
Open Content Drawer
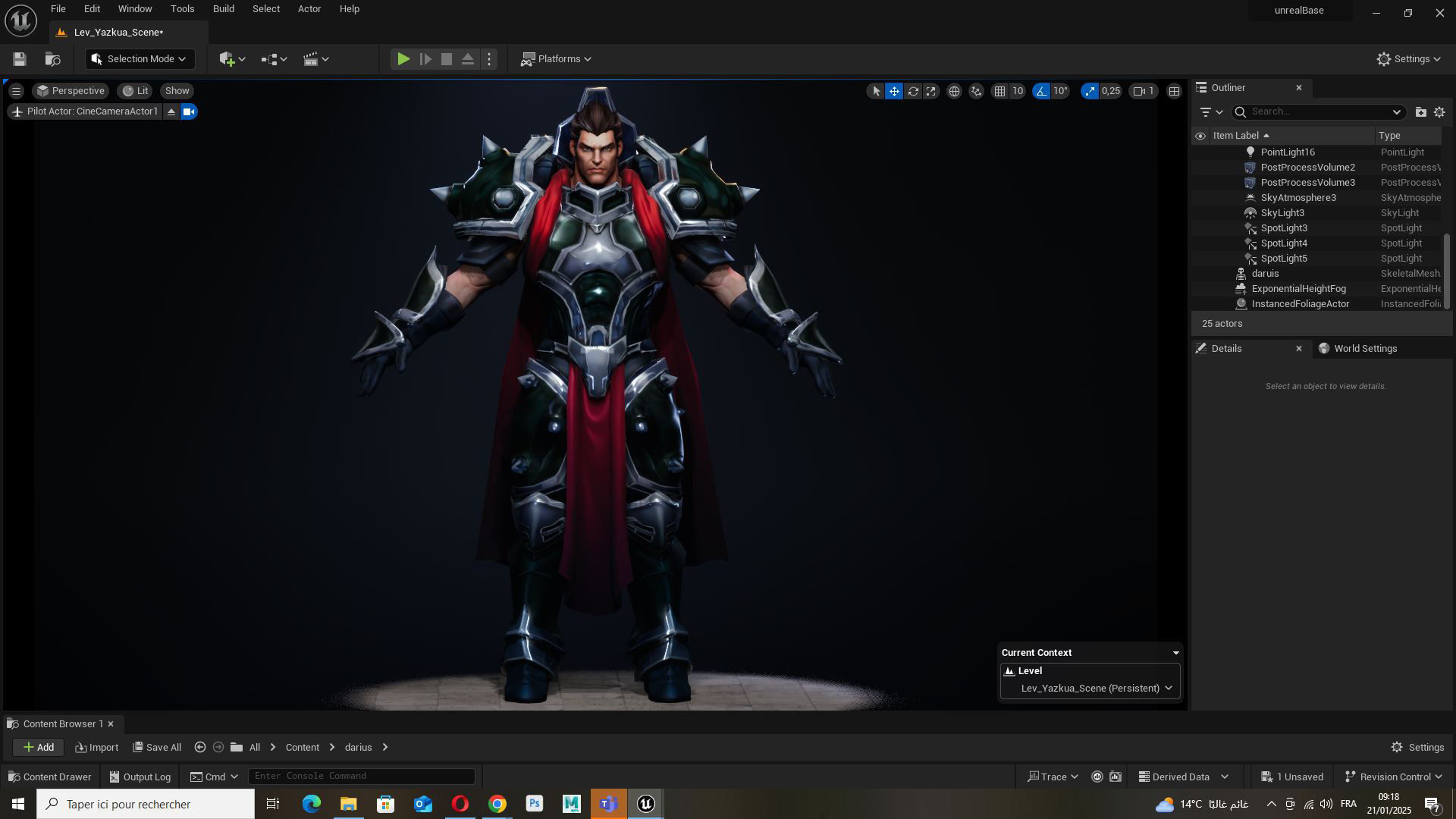(49, 777)
